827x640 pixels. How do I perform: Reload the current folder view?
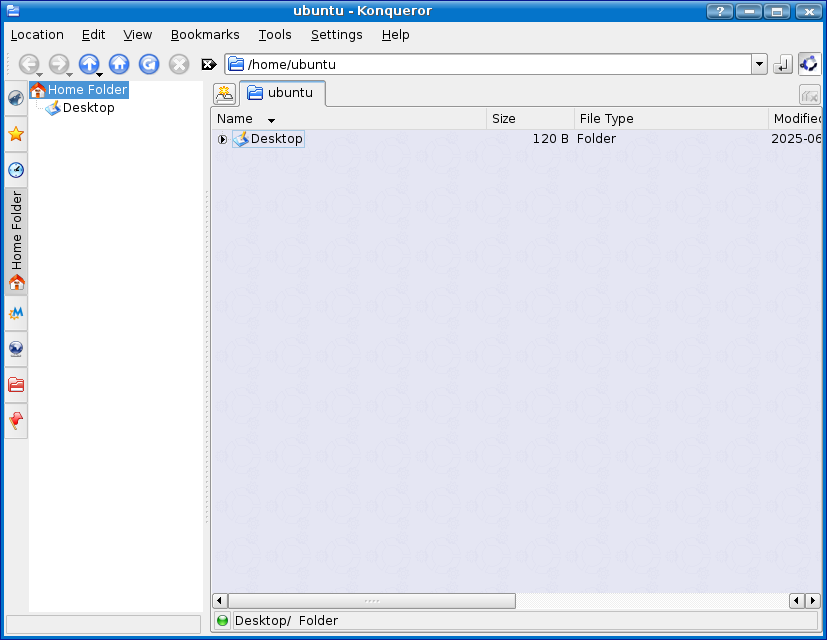tap(149, 64)
